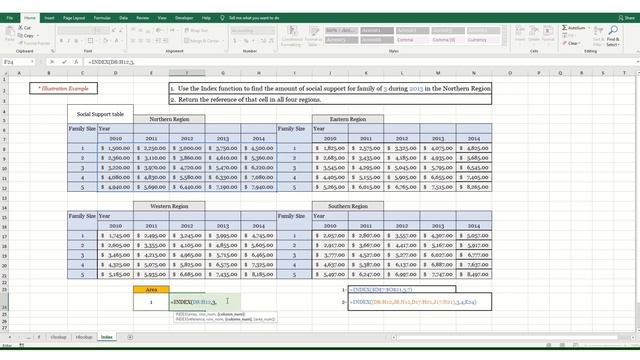Image resolution: width=640 pixels, height=360 pixels.
Task: Click Format Painter
Action: 34,43
